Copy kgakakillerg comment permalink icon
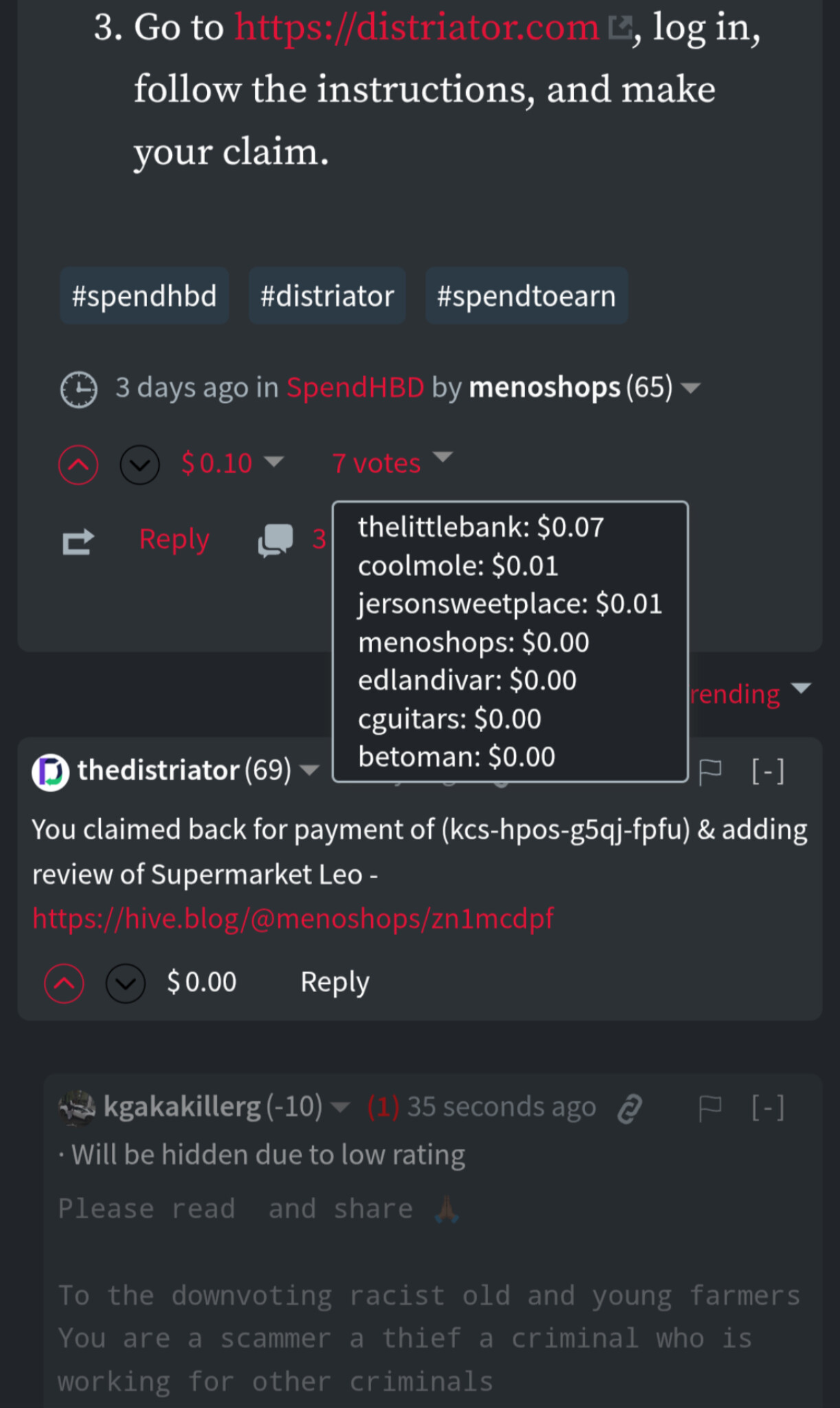Viewport: 840px width, 1408px height. click(630, 1108)
